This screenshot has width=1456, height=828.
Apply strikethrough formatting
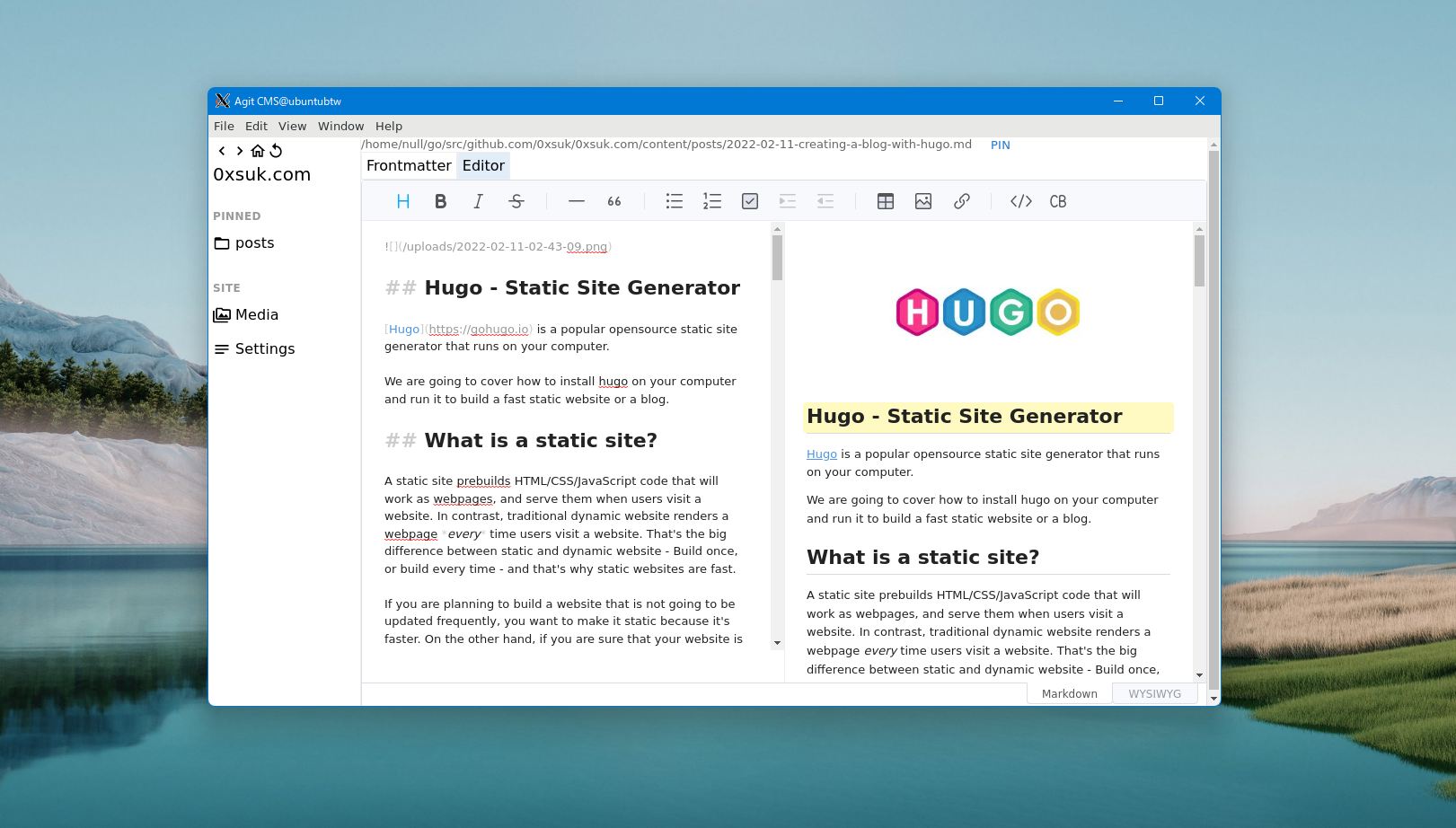[x=516, y=201]
